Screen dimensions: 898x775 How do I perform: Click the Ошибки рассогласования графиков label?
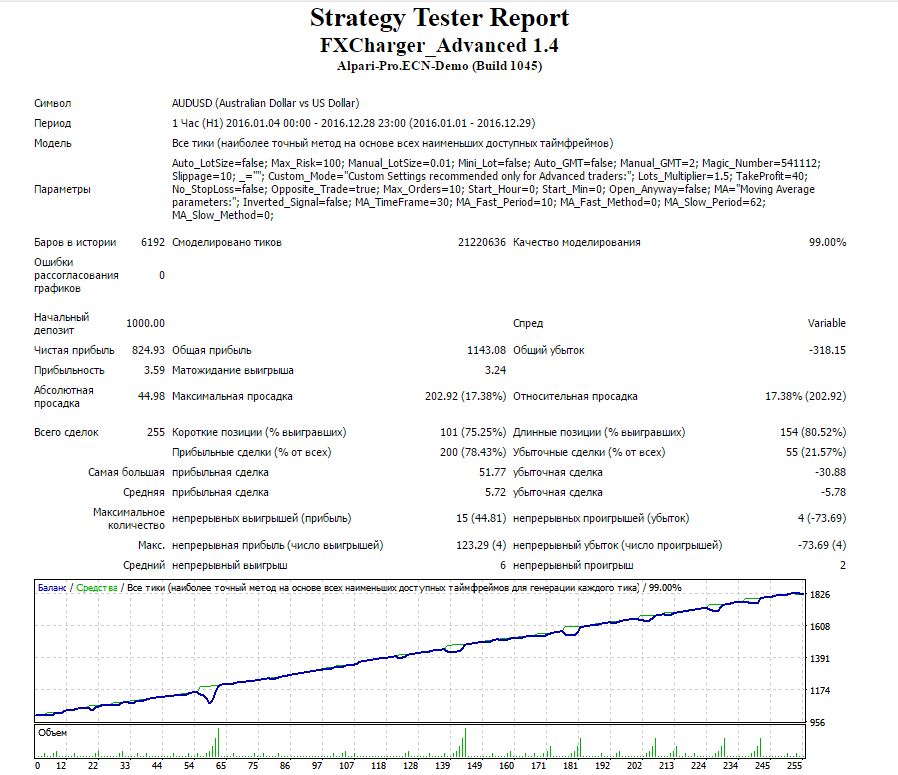click(76, 275)
